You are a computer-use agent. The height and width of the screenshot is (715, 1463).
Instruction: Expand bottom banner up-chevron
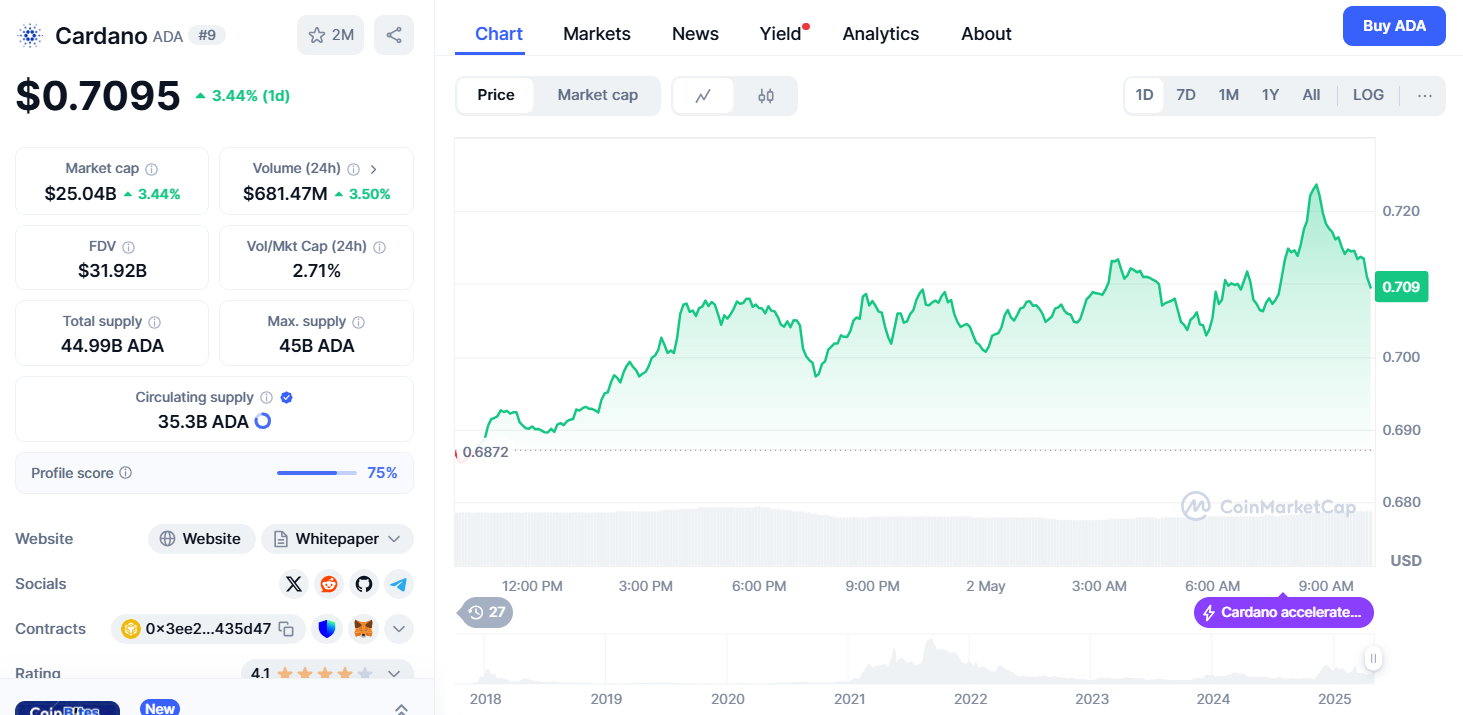pos(401,708)
